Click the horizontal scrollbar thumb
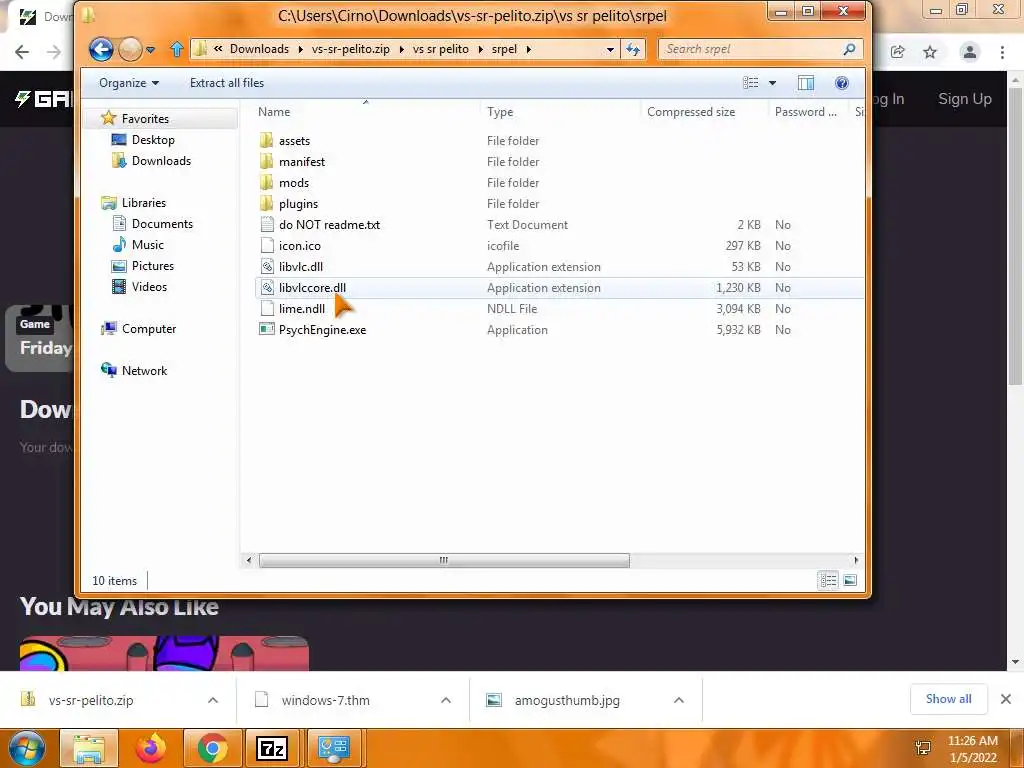1024x768 pixels. [x=444, y=560]
